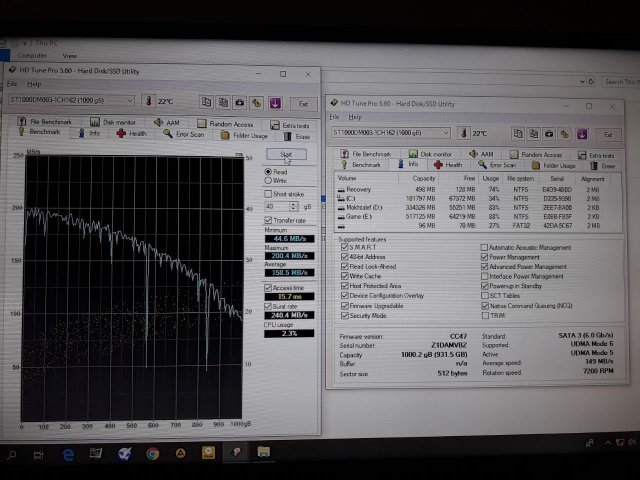Uncheck the Burst rate checkbox
The height and width of the screenshot is (480, 640).
tap(268, 305)
